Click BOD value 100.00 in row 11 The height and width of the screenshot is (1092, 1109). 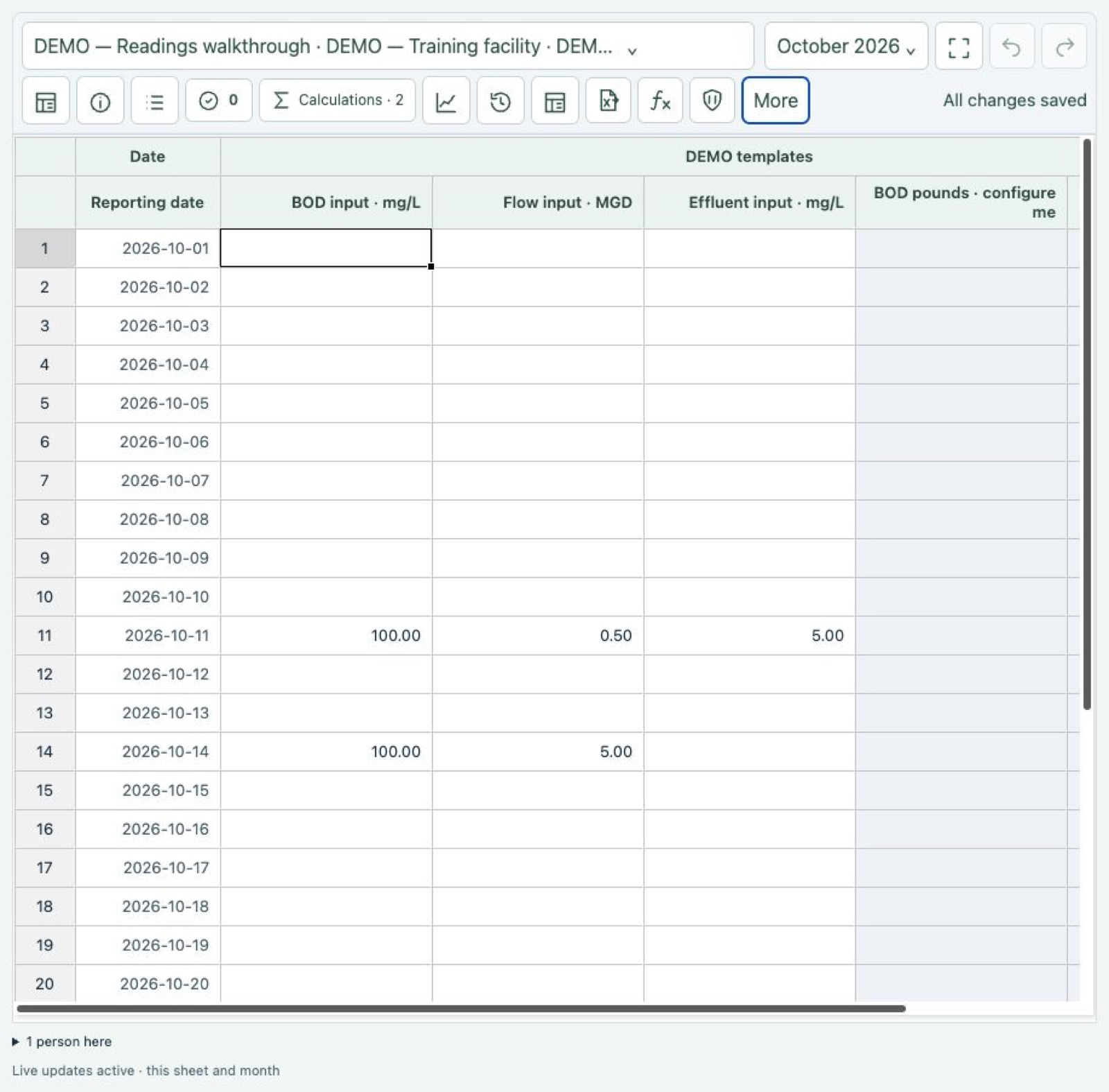pos(326,635)
